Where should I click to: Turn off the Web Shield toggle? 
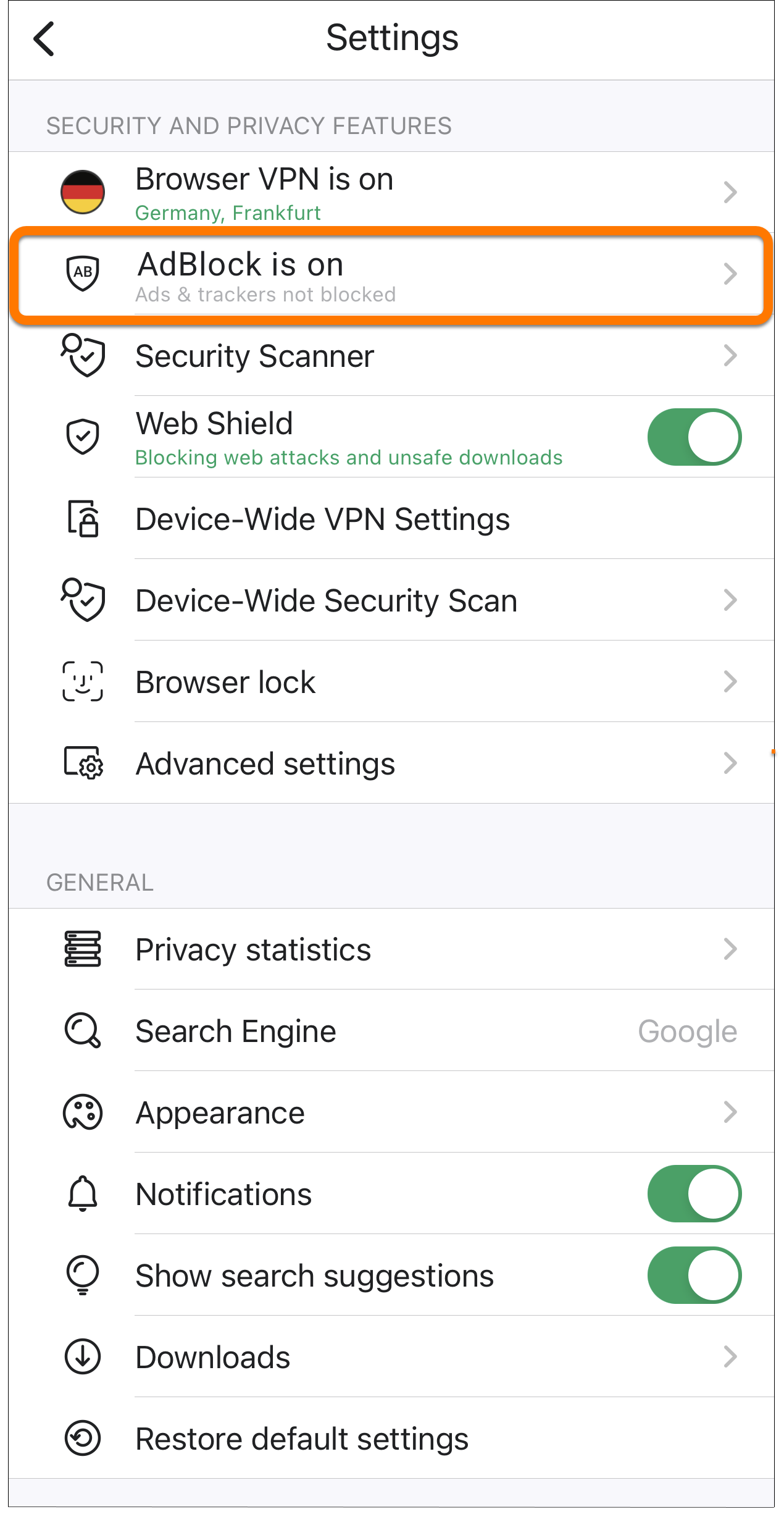point(694,437)
